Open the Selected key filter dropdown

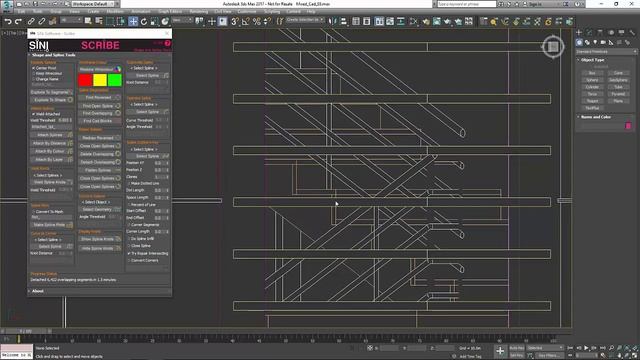545,348
